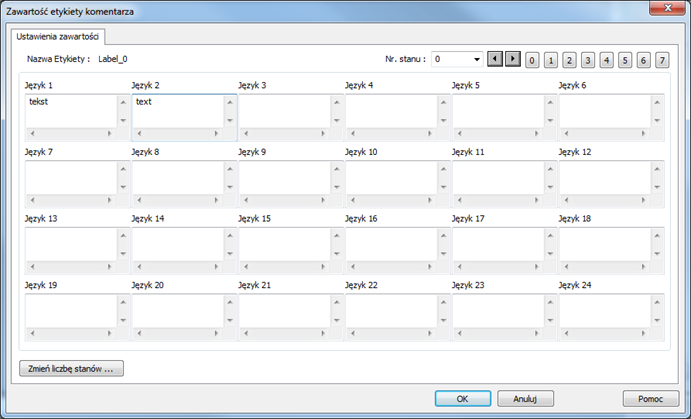691x419 pixels.
Task: Select state number 1 button
Action: tap(550, 60)
